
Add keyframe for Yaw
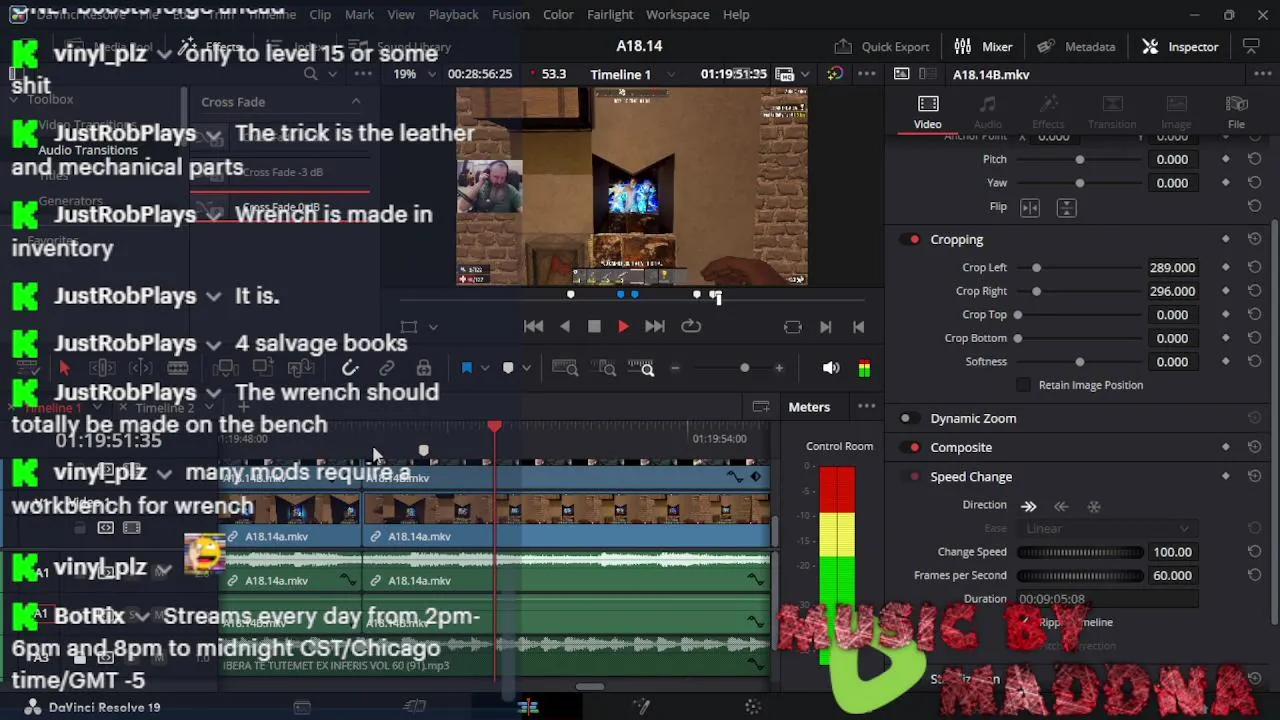(x=1226, y=183)
